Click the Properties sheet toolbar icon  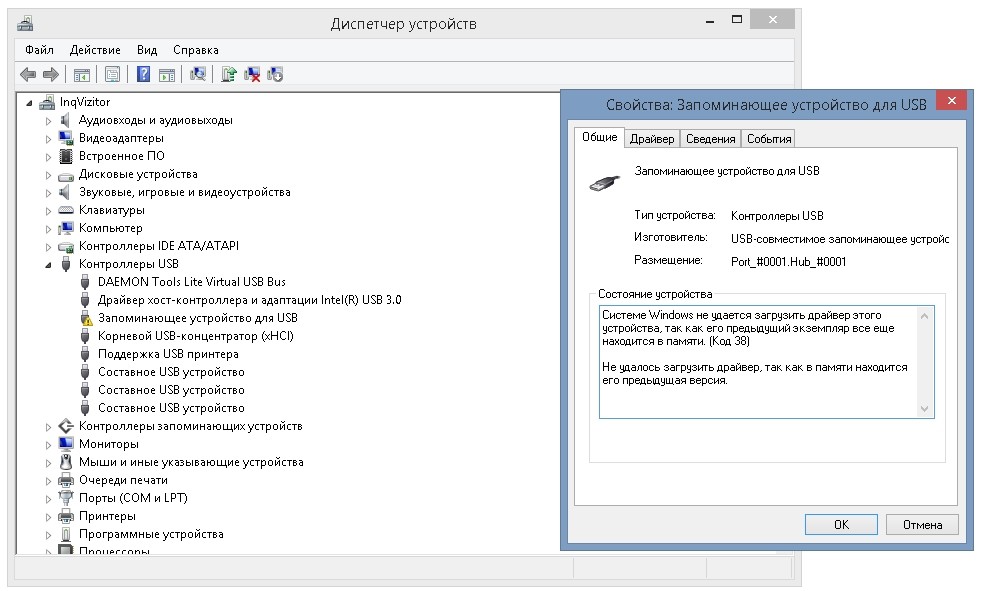112,75
